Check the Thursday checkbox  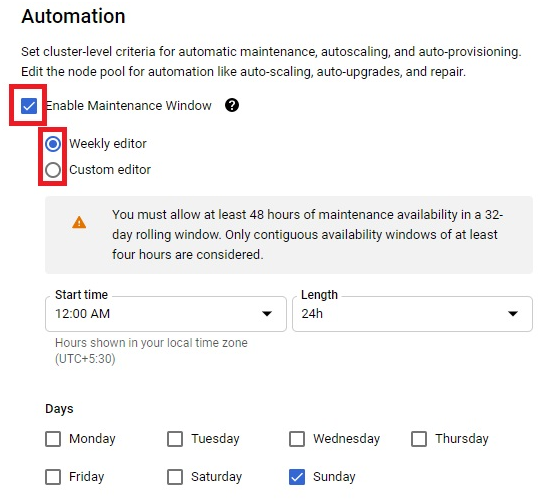[419, 439]
